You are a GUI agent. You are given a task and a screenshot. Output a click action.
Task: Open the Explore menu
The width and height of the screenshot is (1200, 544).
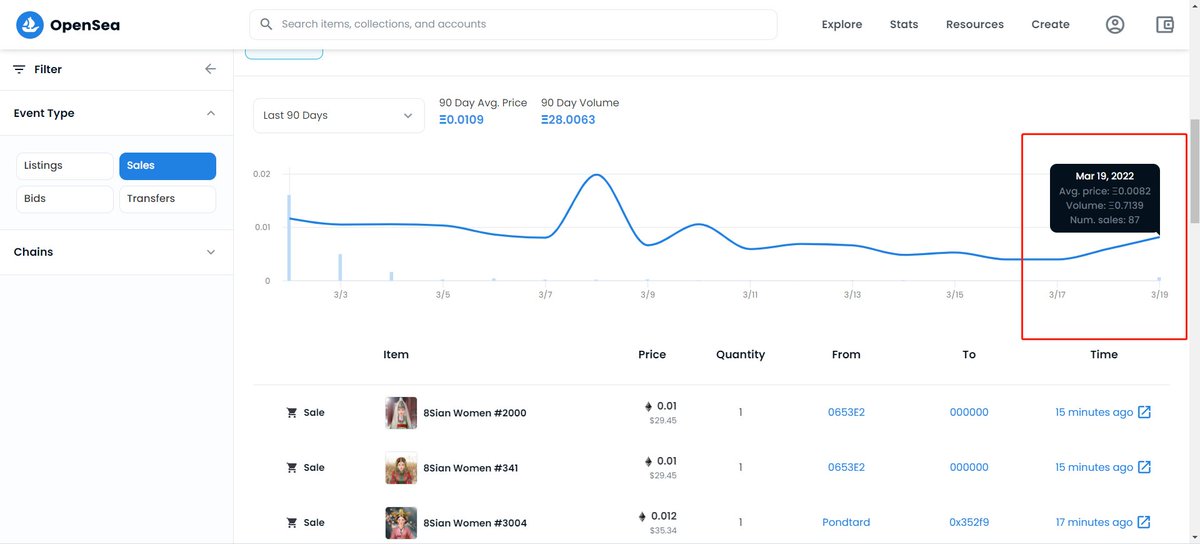click(842, 25)
